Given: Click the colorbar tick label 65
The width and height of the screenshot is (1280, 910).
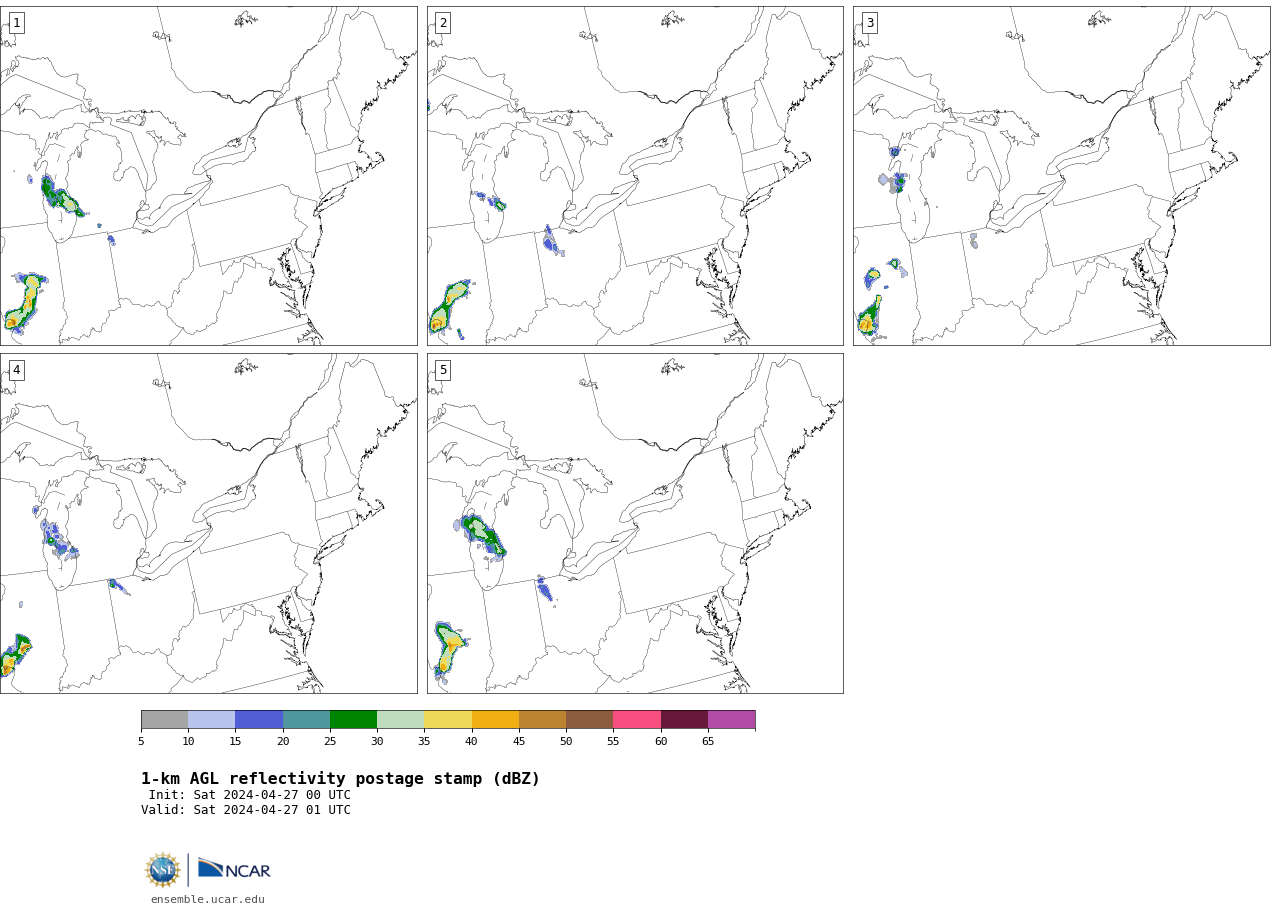Looking at the screenshot, I should 708,741.
